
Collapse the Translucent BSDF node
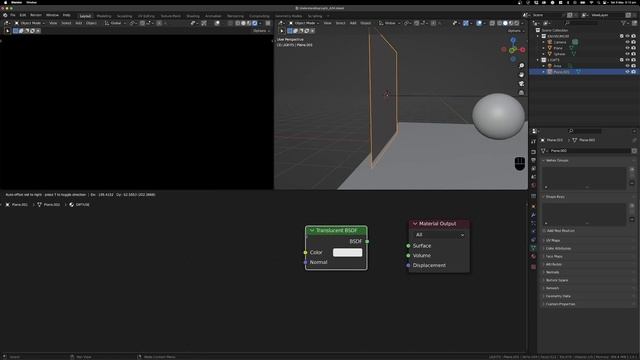(312, 231)
